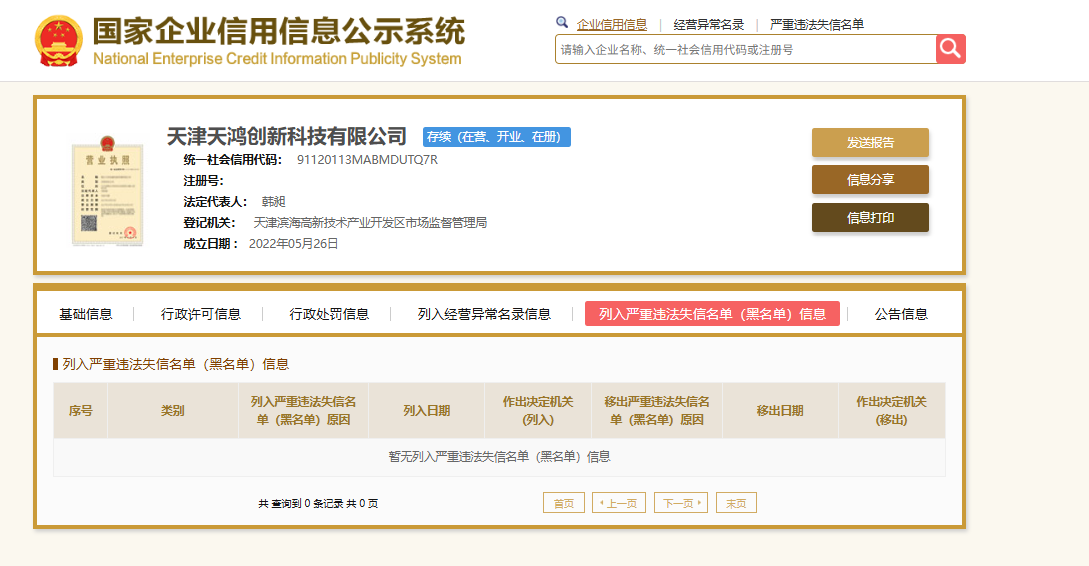Click the 序号 column header
The image size is (1089, 566).
(x=81, y=410)
